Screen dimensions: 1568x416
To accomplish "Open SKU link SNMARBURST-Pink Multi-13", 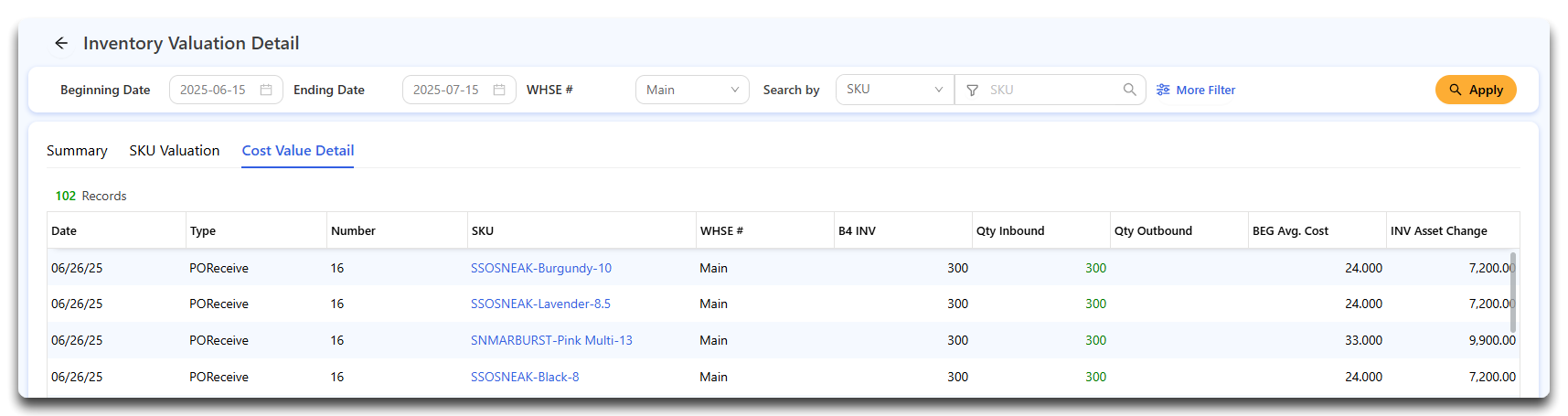I will [551, 340].
